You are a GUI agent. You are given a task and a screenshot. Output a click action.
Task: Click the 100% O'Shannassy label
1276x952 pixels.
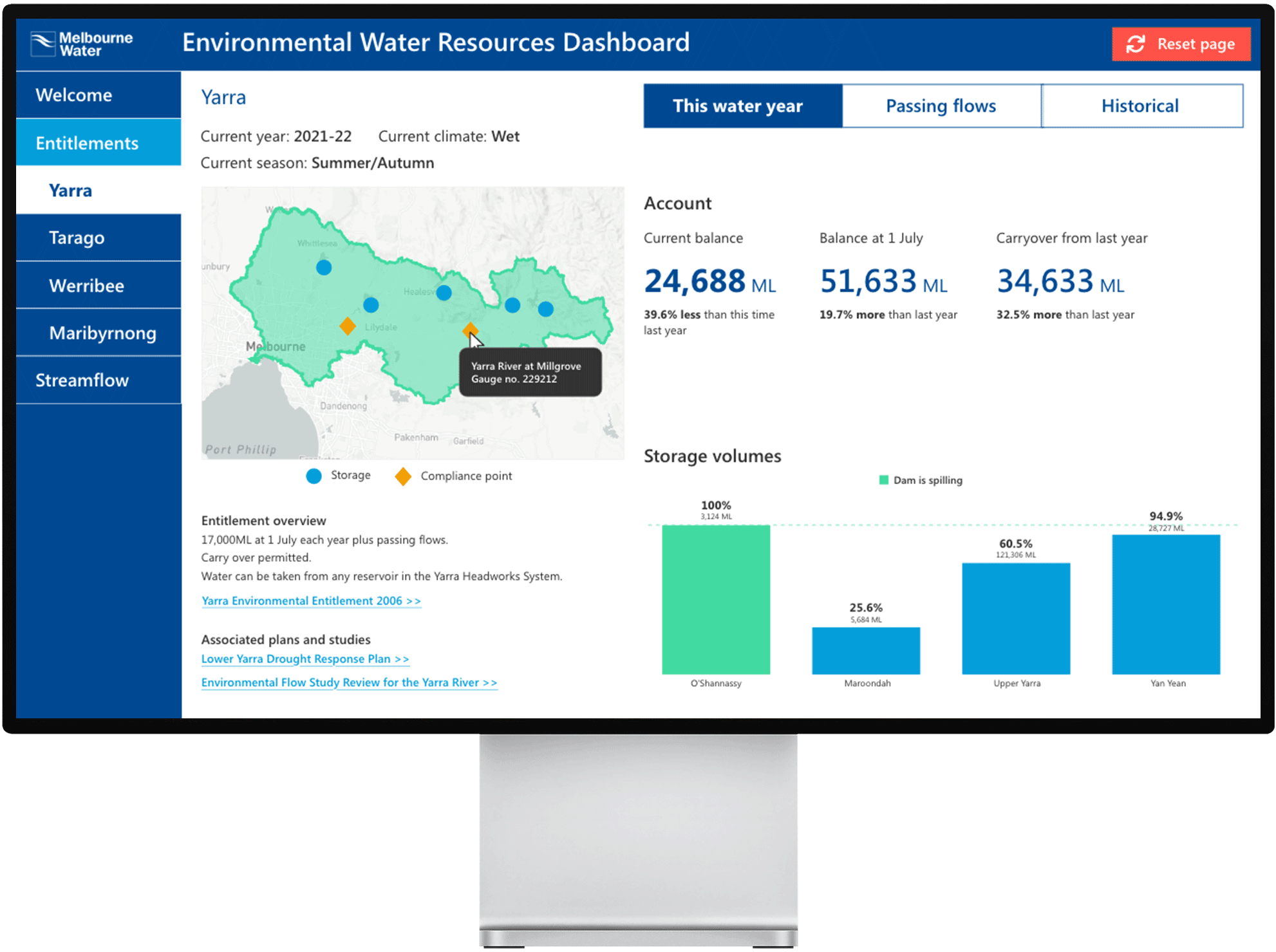tap(716, 505)
